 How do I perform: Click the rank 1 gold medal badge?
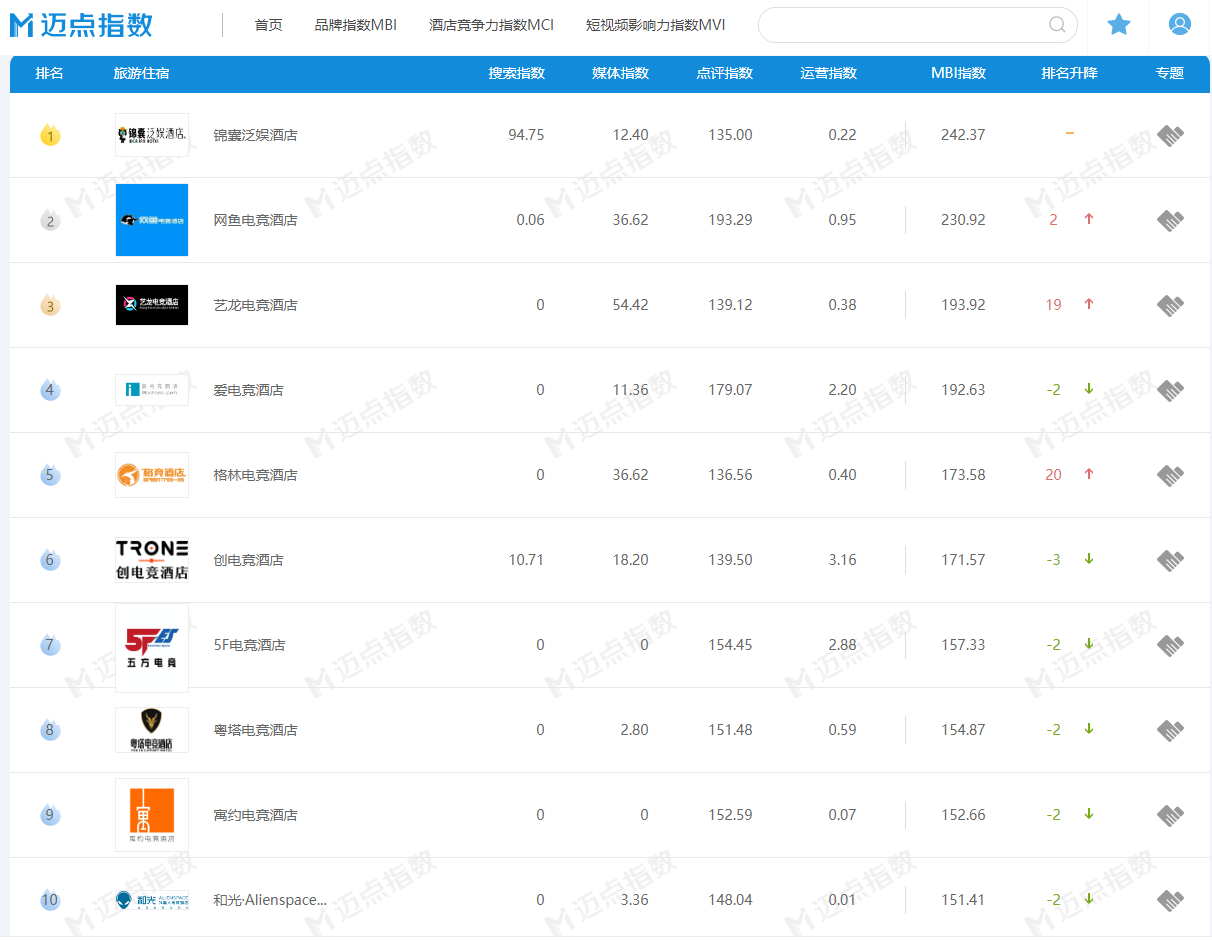tap(50, 135)
